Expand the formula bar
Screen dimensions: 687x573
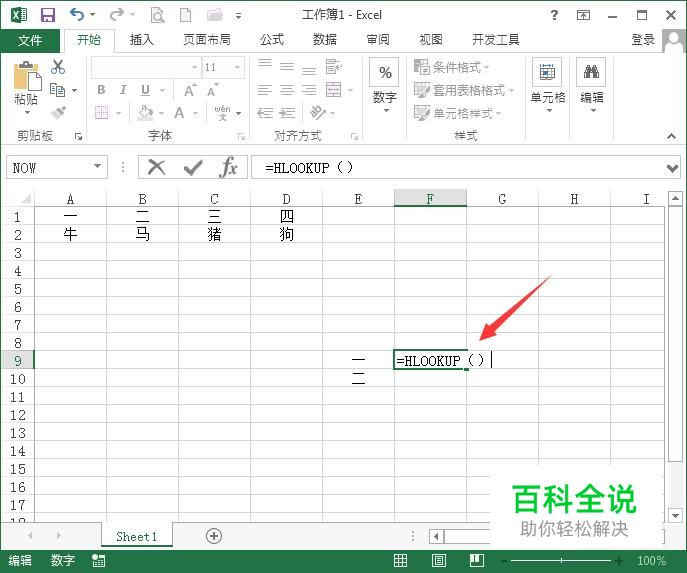672,168
